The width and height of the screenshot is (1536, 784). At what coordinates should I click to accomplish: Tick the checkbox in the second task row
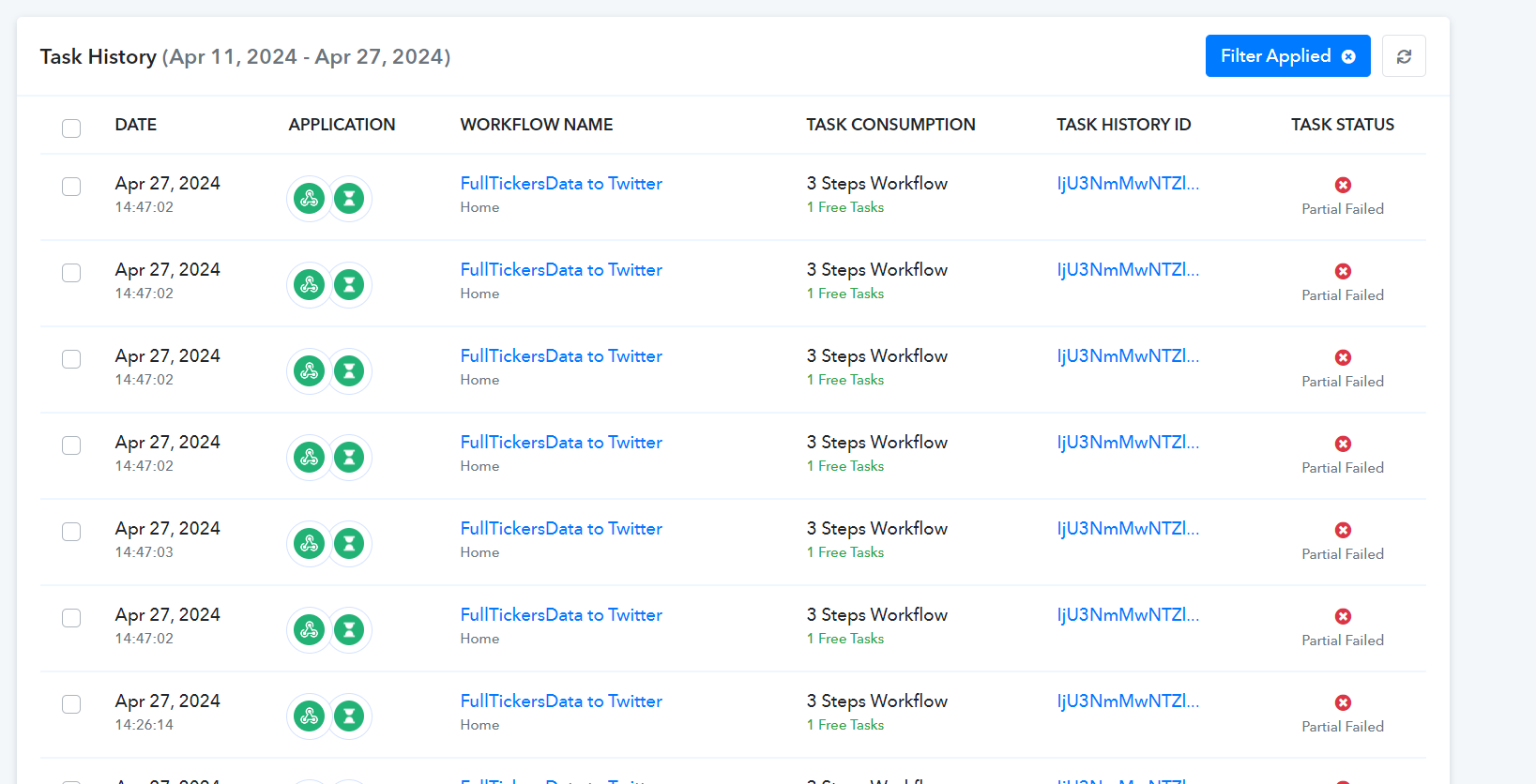coord(71,272)
